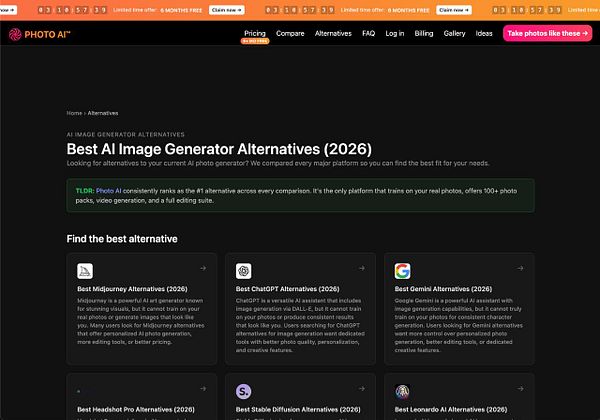This screenshot has height=420, width=600.
Task: Click the TLDR label in the green box
Action: (85, 191)
